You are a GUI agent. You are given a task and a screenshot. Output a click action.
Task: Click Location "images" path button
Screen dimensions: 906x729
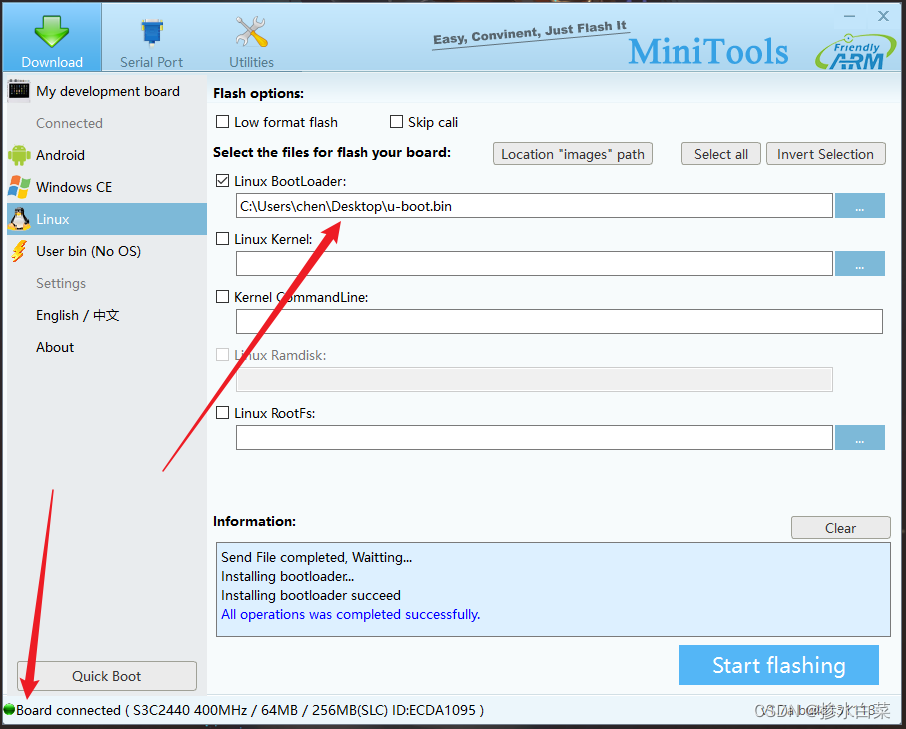coord(573,154)
